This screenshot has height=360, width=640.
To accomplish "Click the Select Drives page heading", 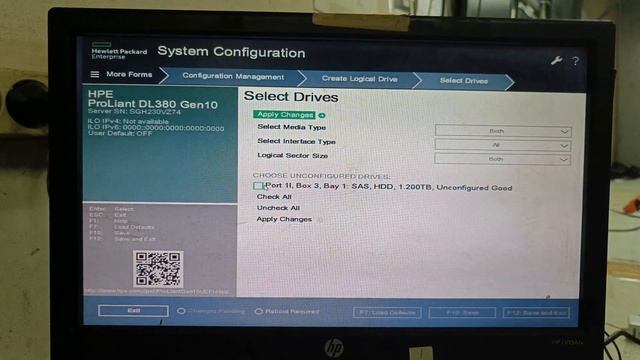I will click(291, 97).
